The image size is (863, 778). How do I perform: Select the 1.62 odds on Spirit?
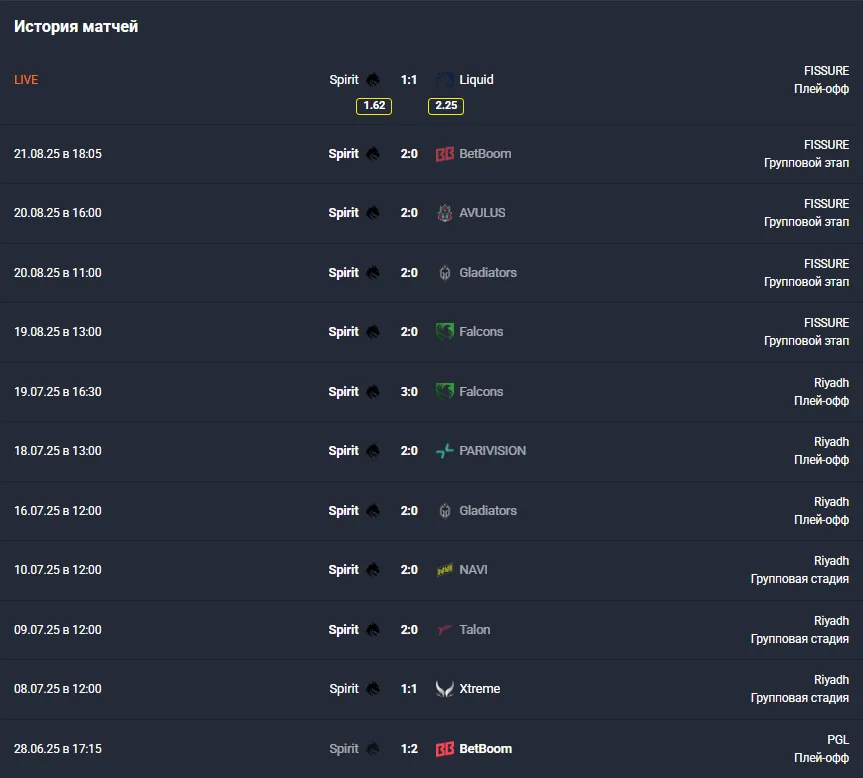pyautogui.click(x=374, y=106)
